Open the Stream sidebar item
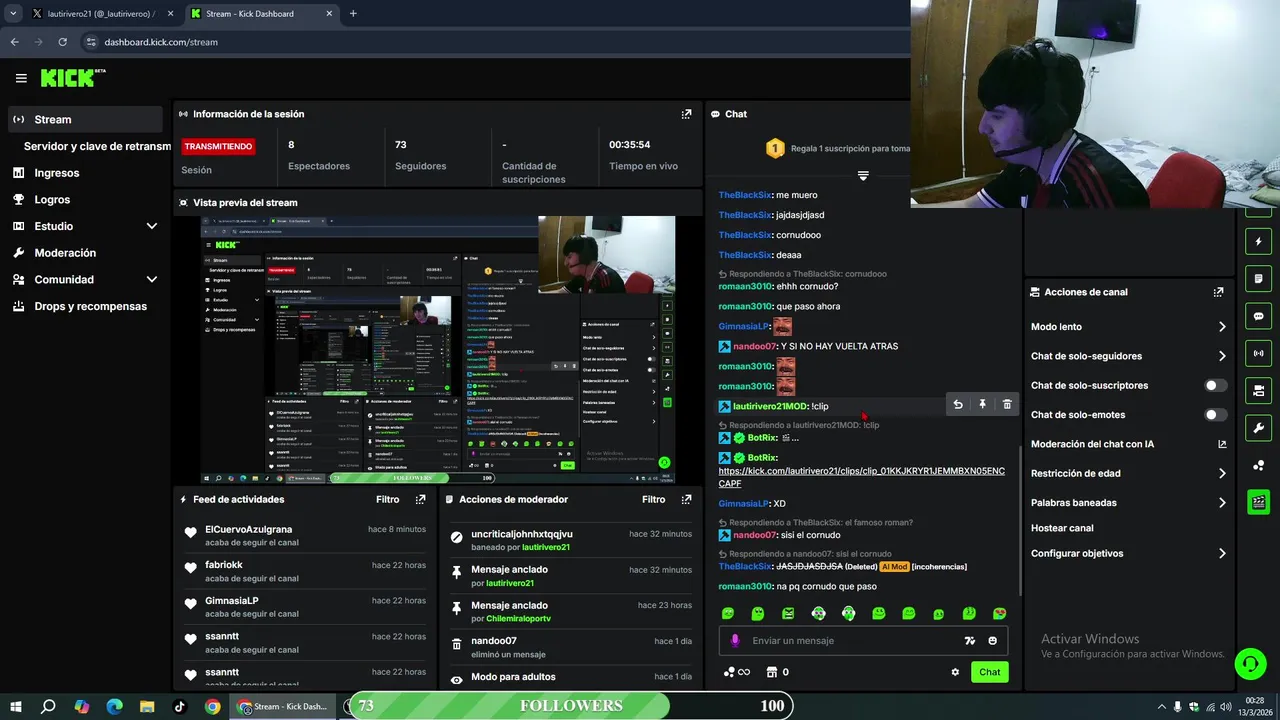1280x720 pixels. pyautogui.click(x=84, y=119)
